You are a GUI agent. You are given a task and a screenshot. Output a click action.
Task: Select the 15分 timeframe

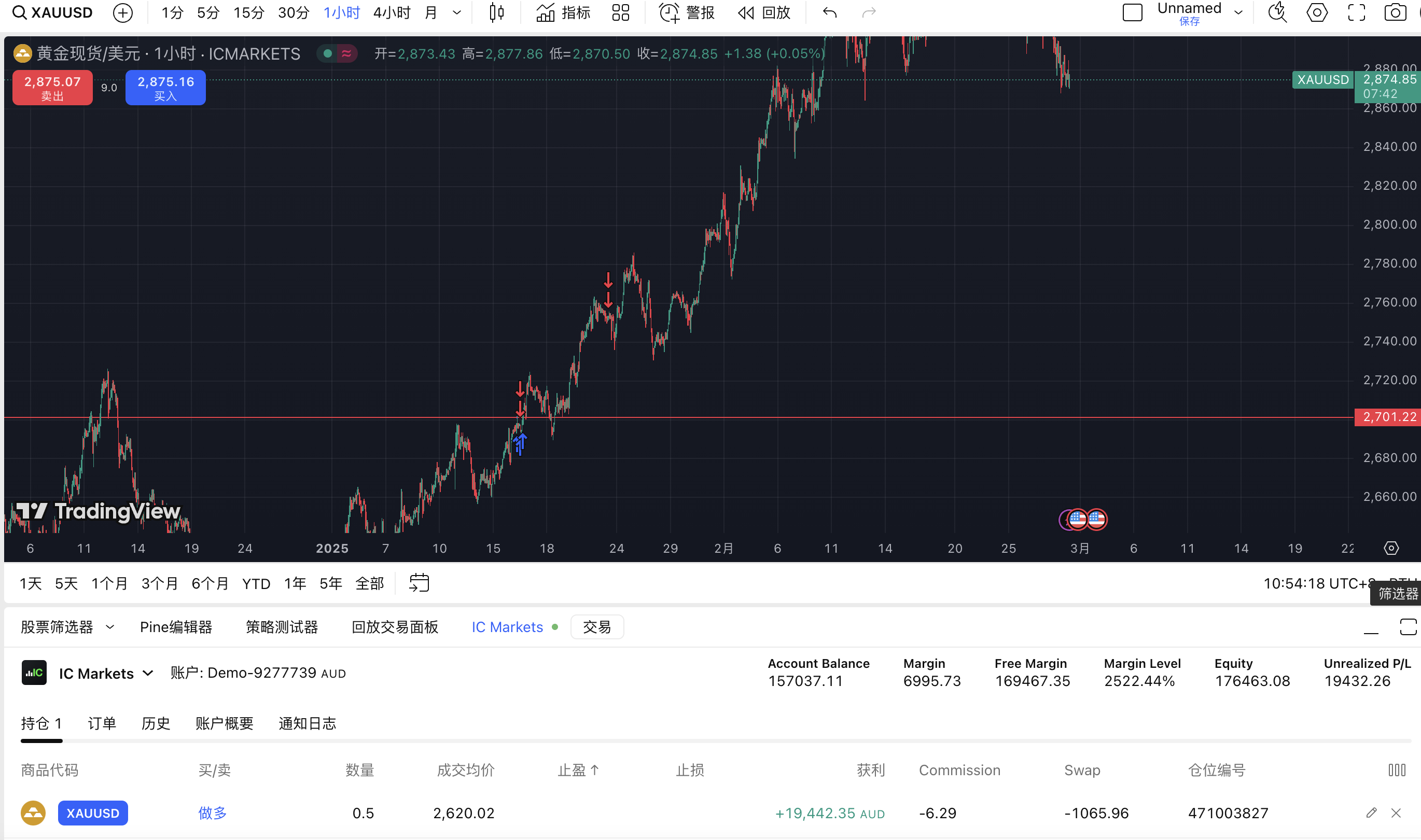tap(248, 12)
